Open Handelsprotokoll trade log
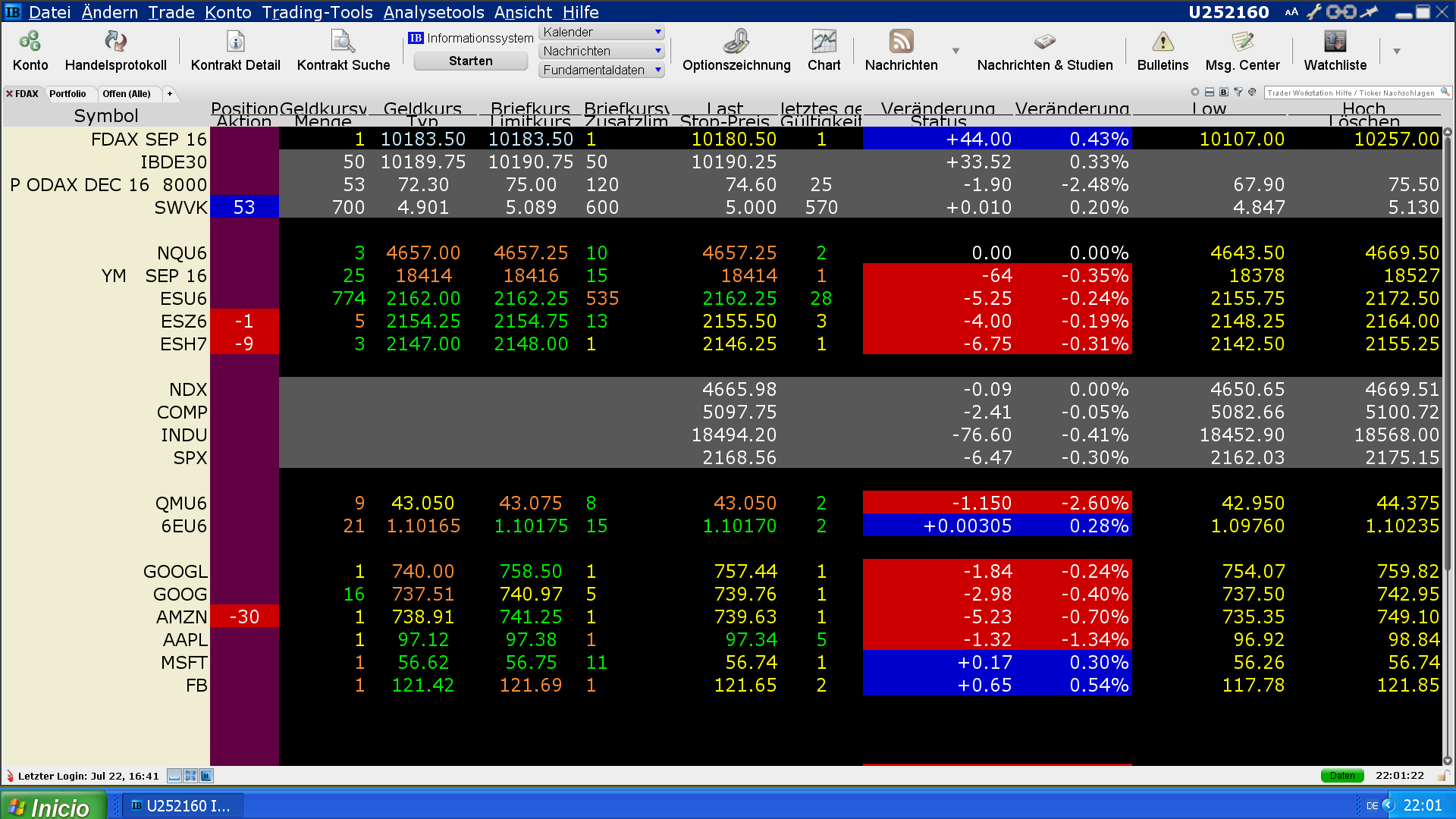The width and height of the screenshot is (1456, 819). tap(115, 42)
